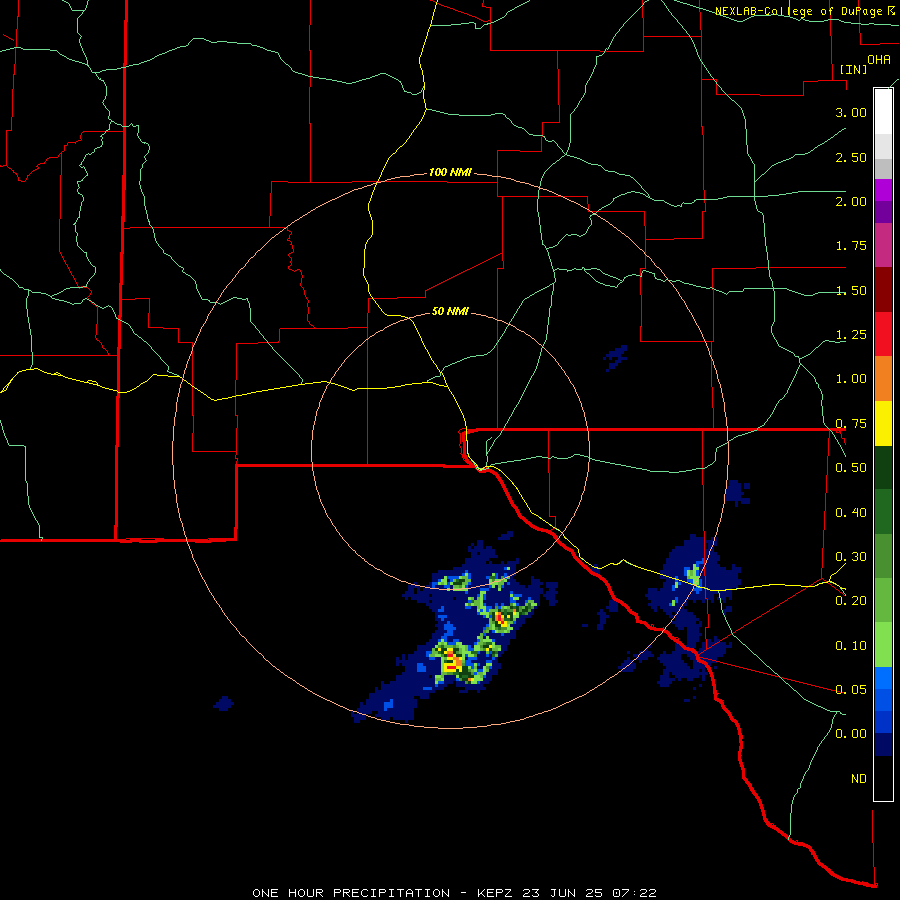The image size is (900, 900).
Task: Click the 'ND' legend label
Action: 859,779
